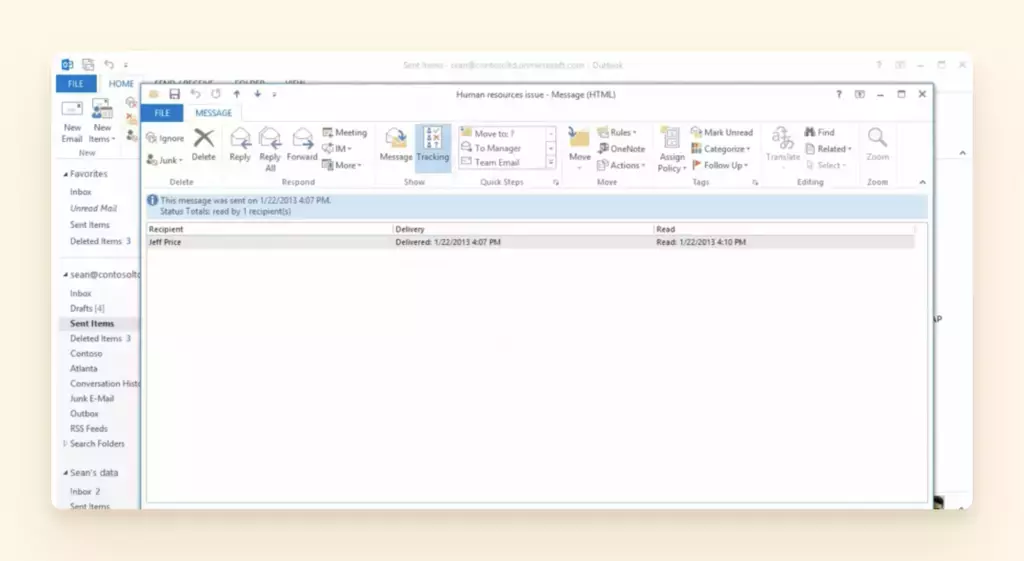Viewport: 1024px width, 561px height.
Task: Click the info icon in message banner
Action: (152, 200)
